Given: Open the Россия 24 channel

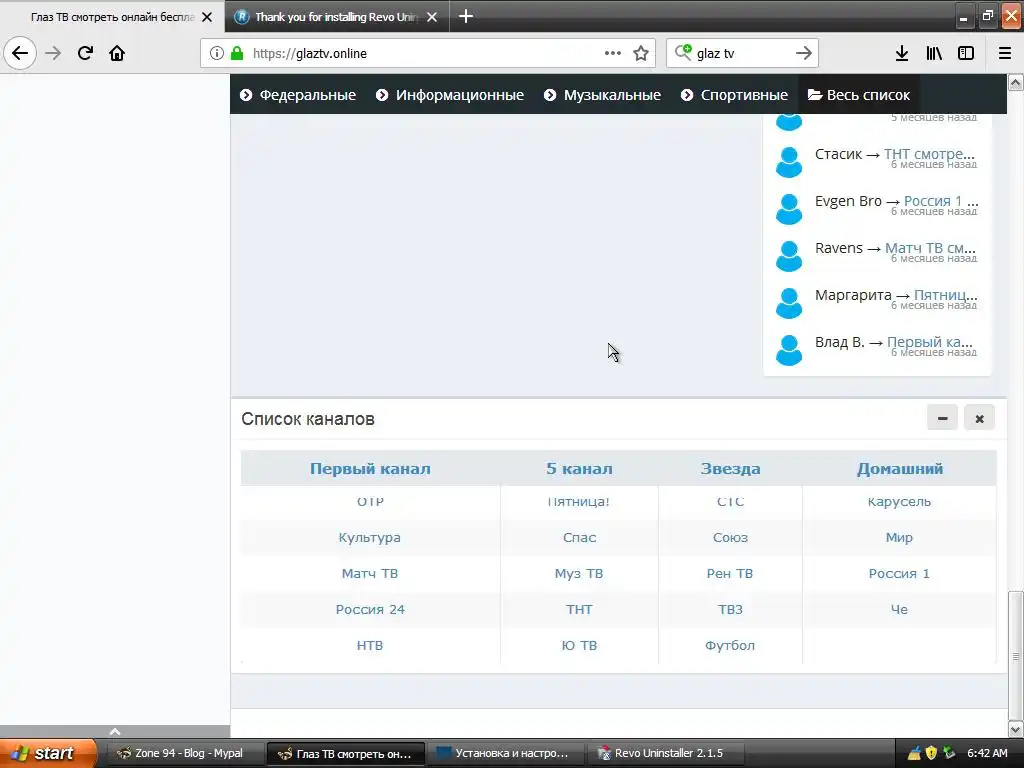Looking at the screenshot, I should coord(370,609).
